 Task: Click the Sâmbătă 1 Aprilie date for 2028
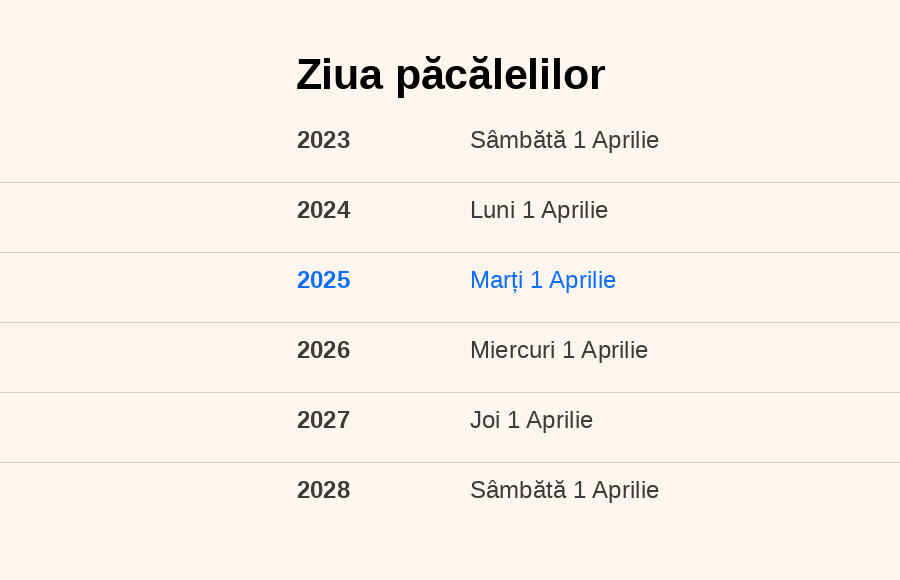(564, 490)
